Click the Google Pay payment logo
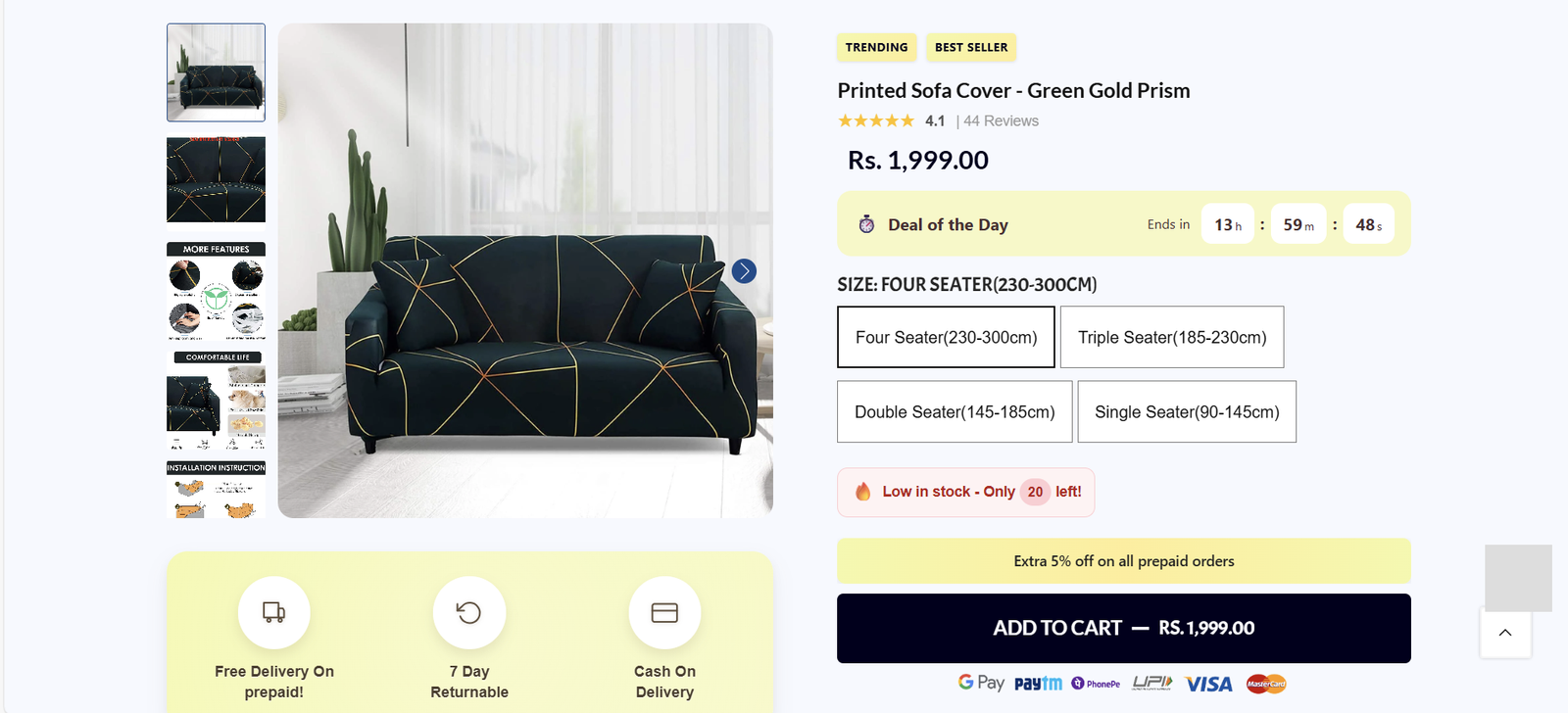 coord(981,683)
